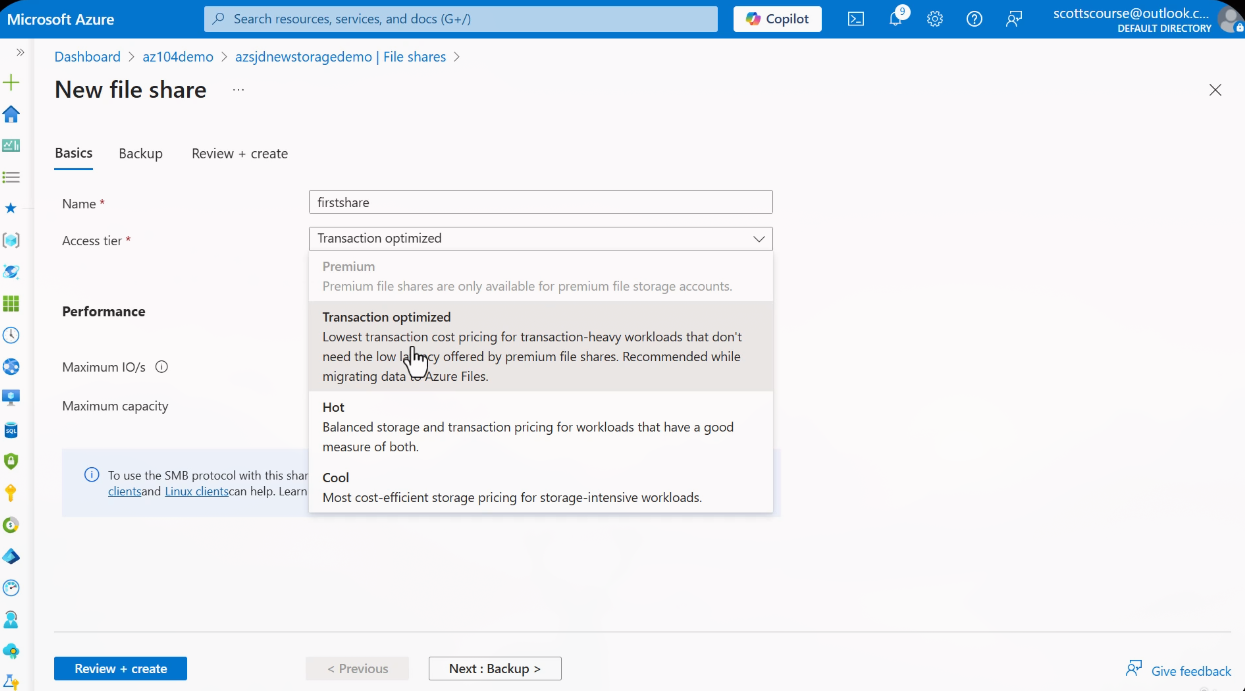Launch Copilot from the top bar
This screenshot has height=691, width=1245.
tap(777, 18)
